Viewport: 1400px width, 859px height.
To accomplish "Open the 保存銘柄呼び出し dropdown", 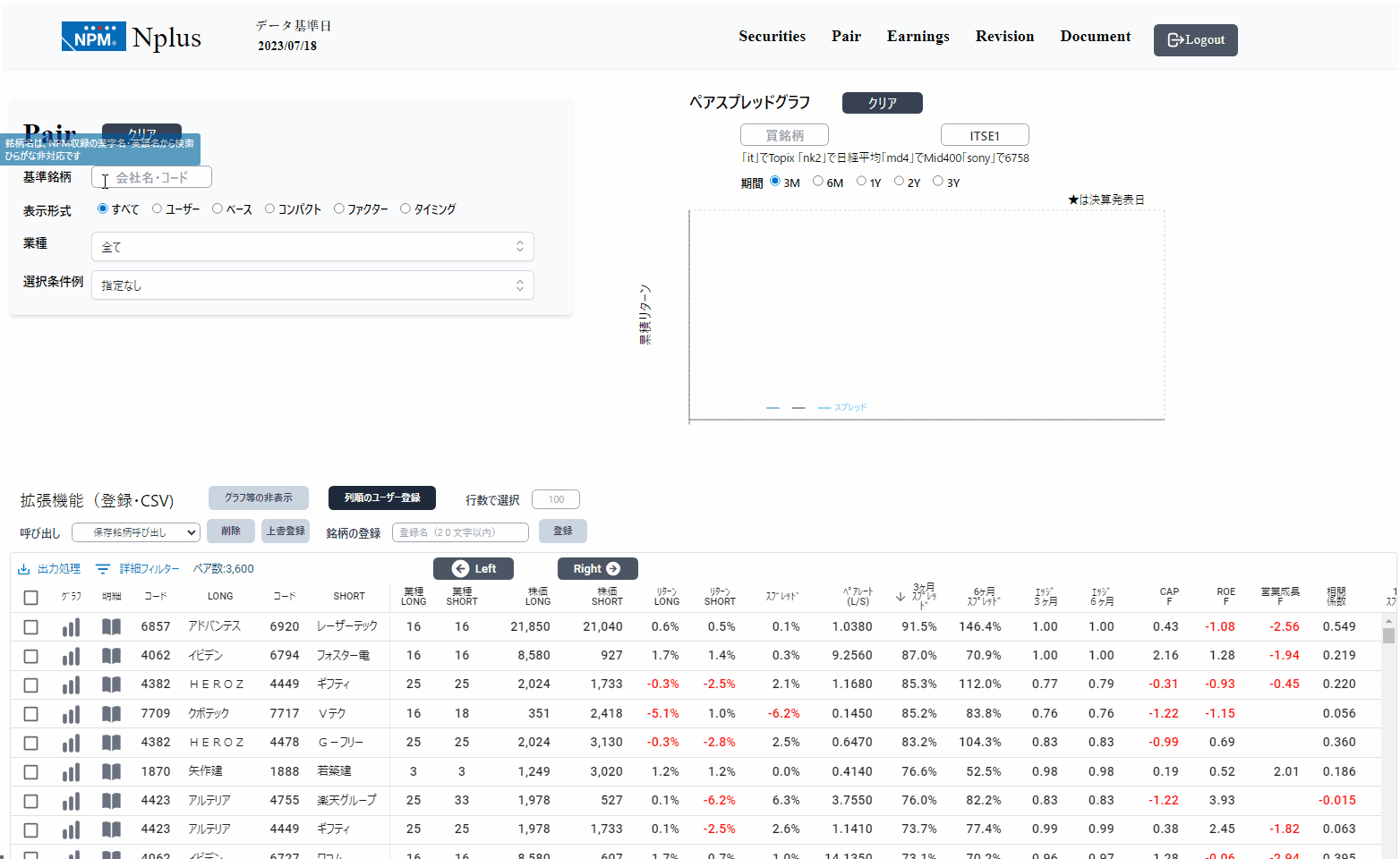I will [x=136, y=532].
